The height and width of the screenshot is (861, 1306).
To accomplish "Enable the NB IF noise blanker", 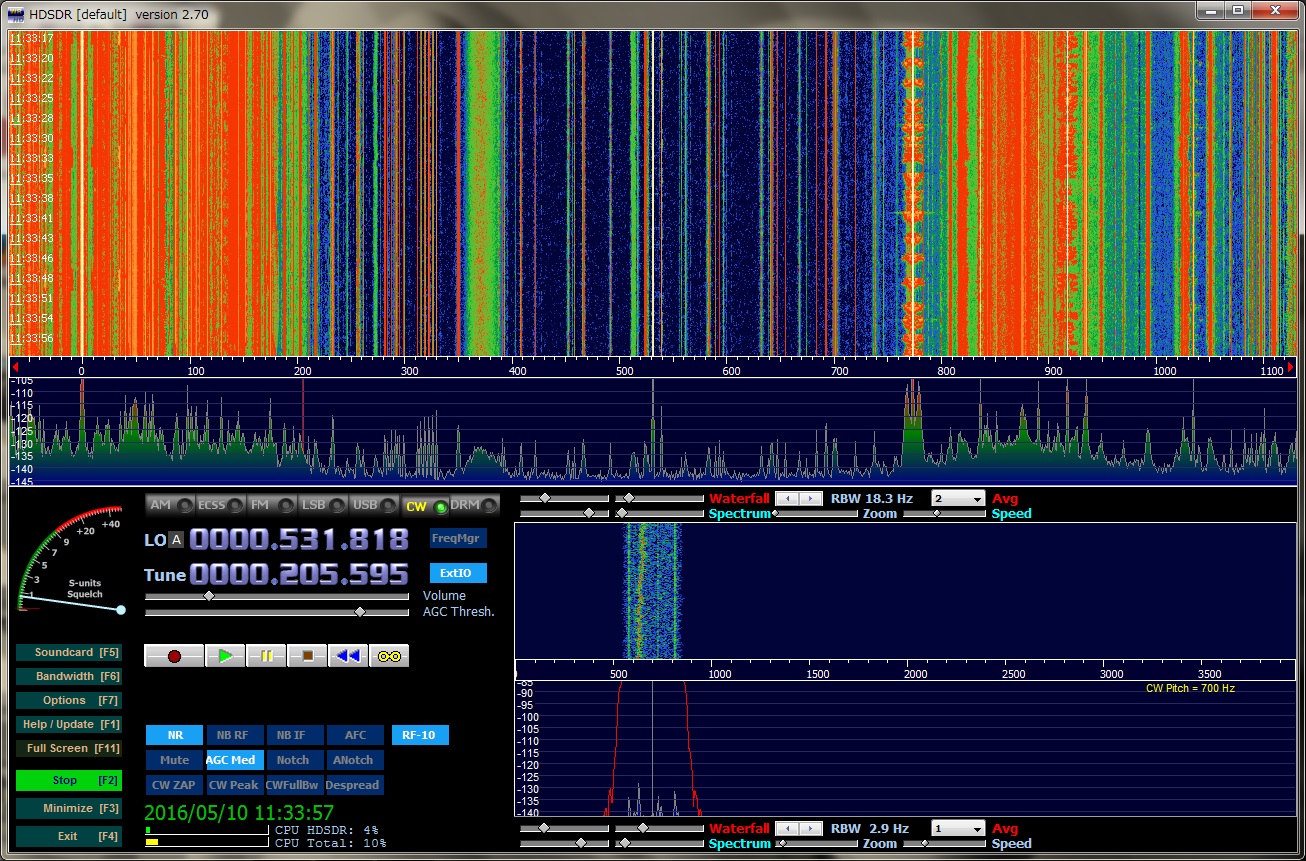I will click(x=293, y=735).
